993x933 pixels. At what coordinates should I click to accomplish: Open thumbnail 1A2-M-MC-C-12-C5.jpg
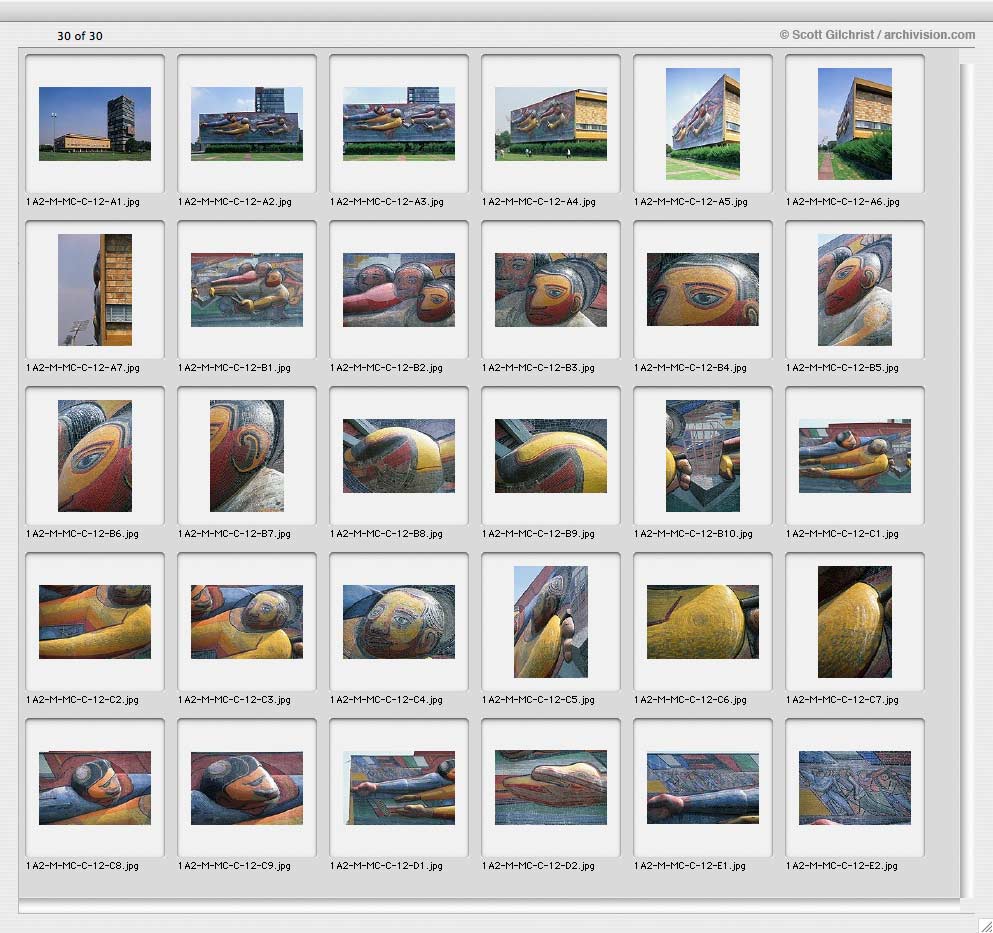click(551, 621)
